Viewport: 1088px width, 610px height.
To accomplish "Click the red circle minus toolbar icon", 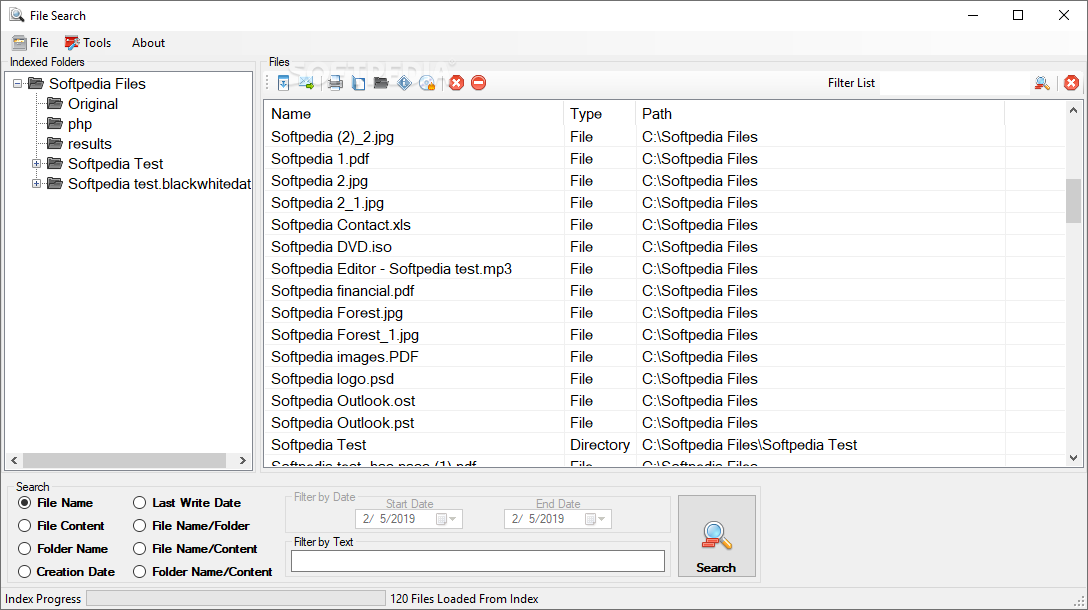I will [x=479, y=83].
